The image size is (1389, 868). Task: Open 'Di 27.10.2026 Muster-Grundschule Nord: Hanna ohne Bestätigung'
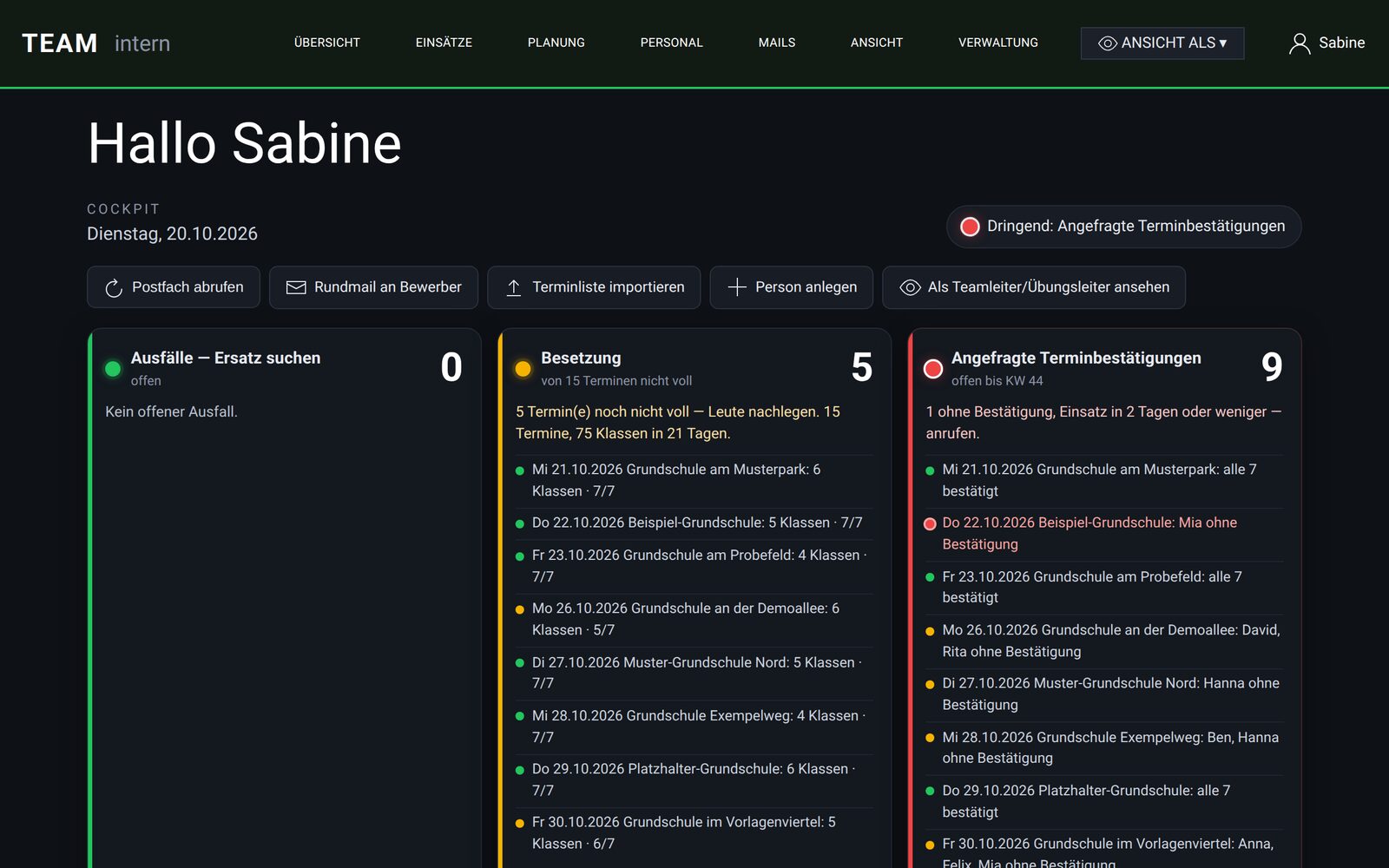(1104, 694)
